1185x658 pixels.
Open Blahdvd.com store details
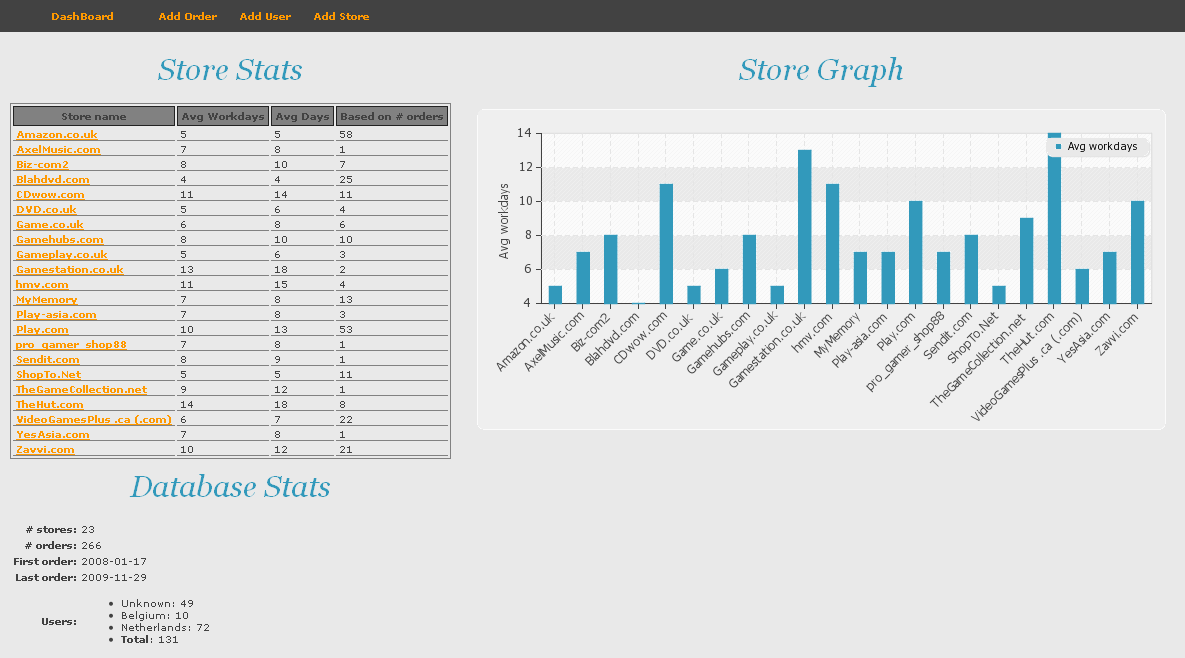(x=53, y=180)
